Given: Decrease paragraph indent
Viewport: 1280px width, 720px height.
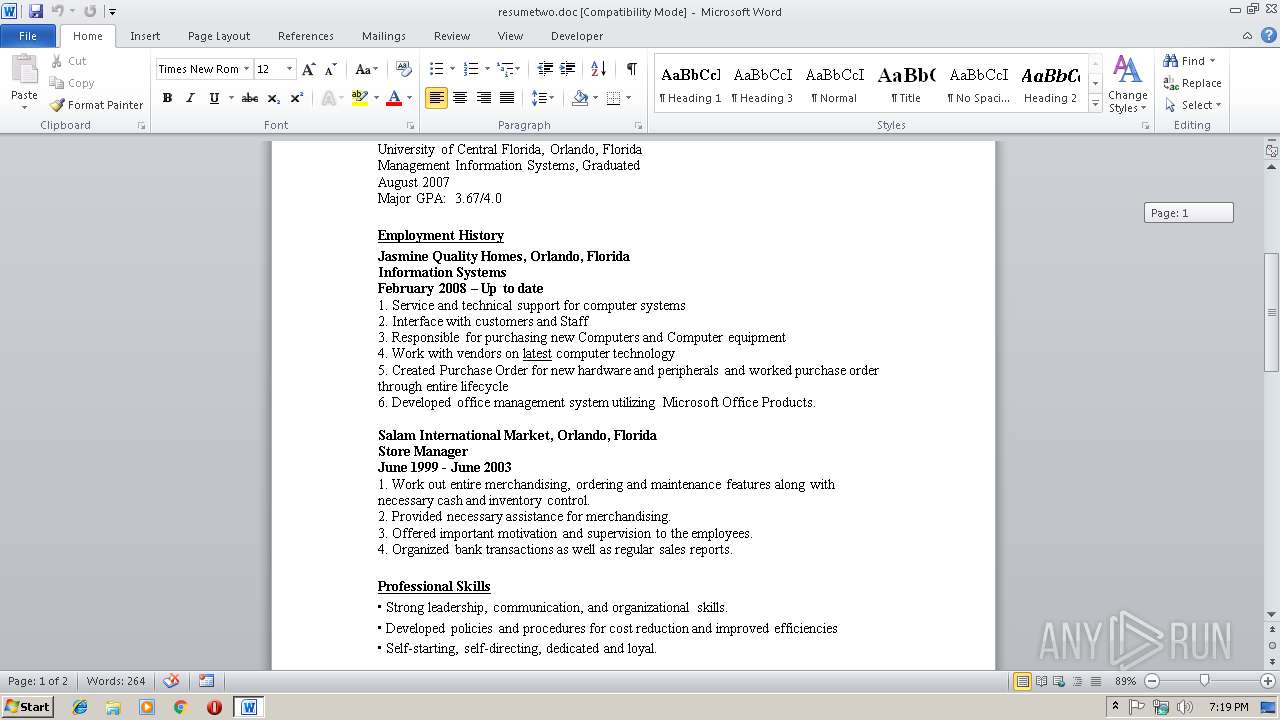Looking at the screenshot, I should point(545,69).
